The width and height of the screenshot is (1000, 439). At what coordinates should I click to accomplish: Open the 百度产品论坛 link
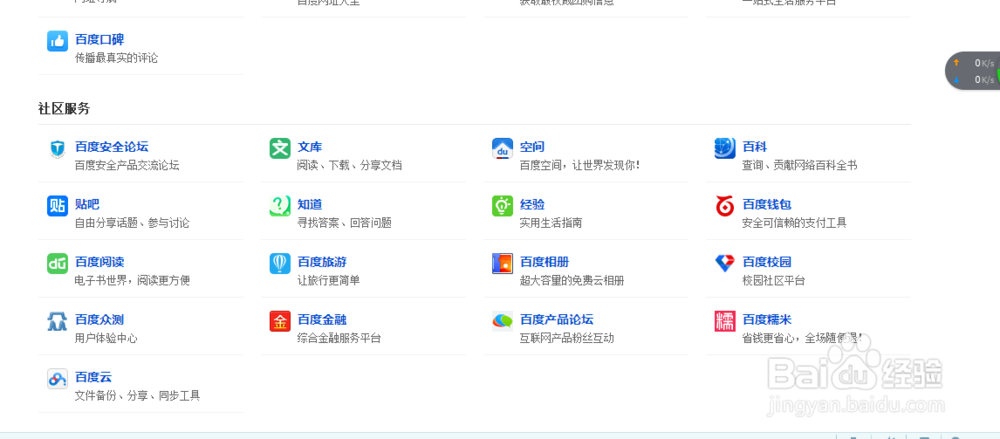[557, 319]
